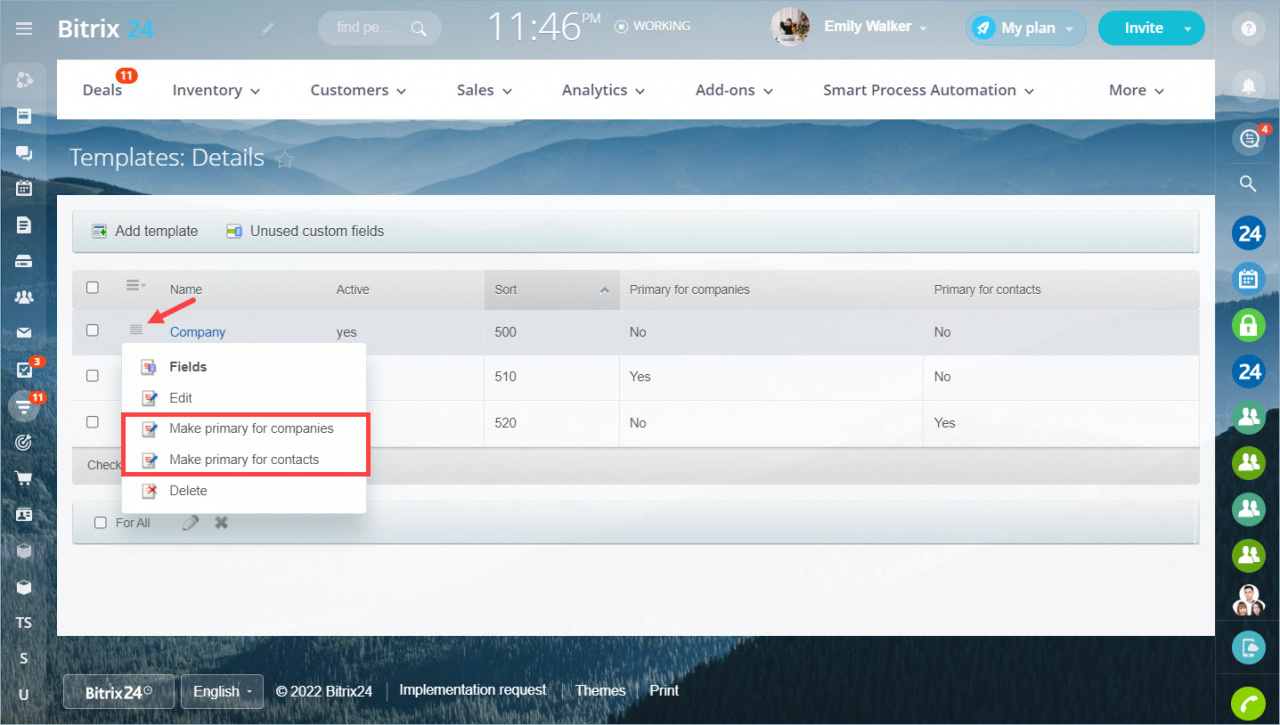Open the blue calendar chat icon in right panel
1280x725 pixels.
[1248, 279]
